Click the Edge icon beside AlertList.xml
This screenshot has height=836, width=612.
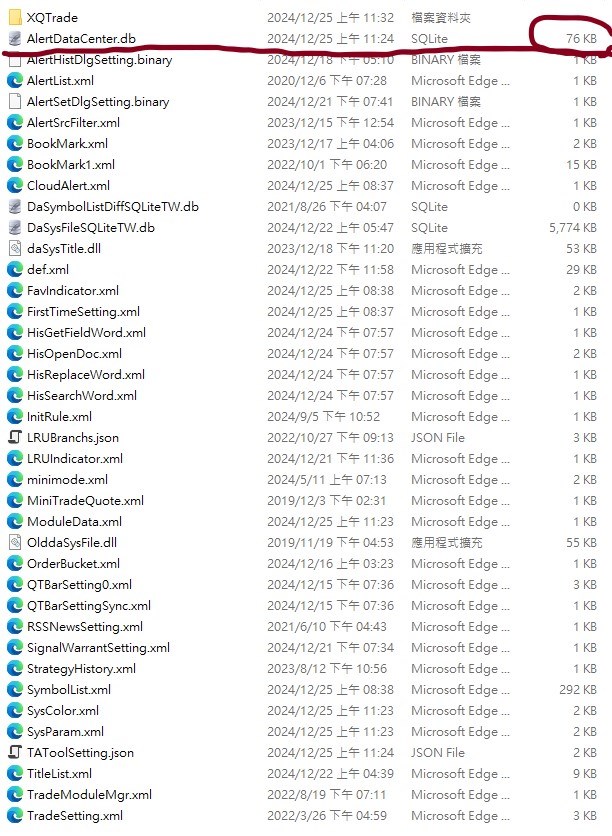coord(15,81)
